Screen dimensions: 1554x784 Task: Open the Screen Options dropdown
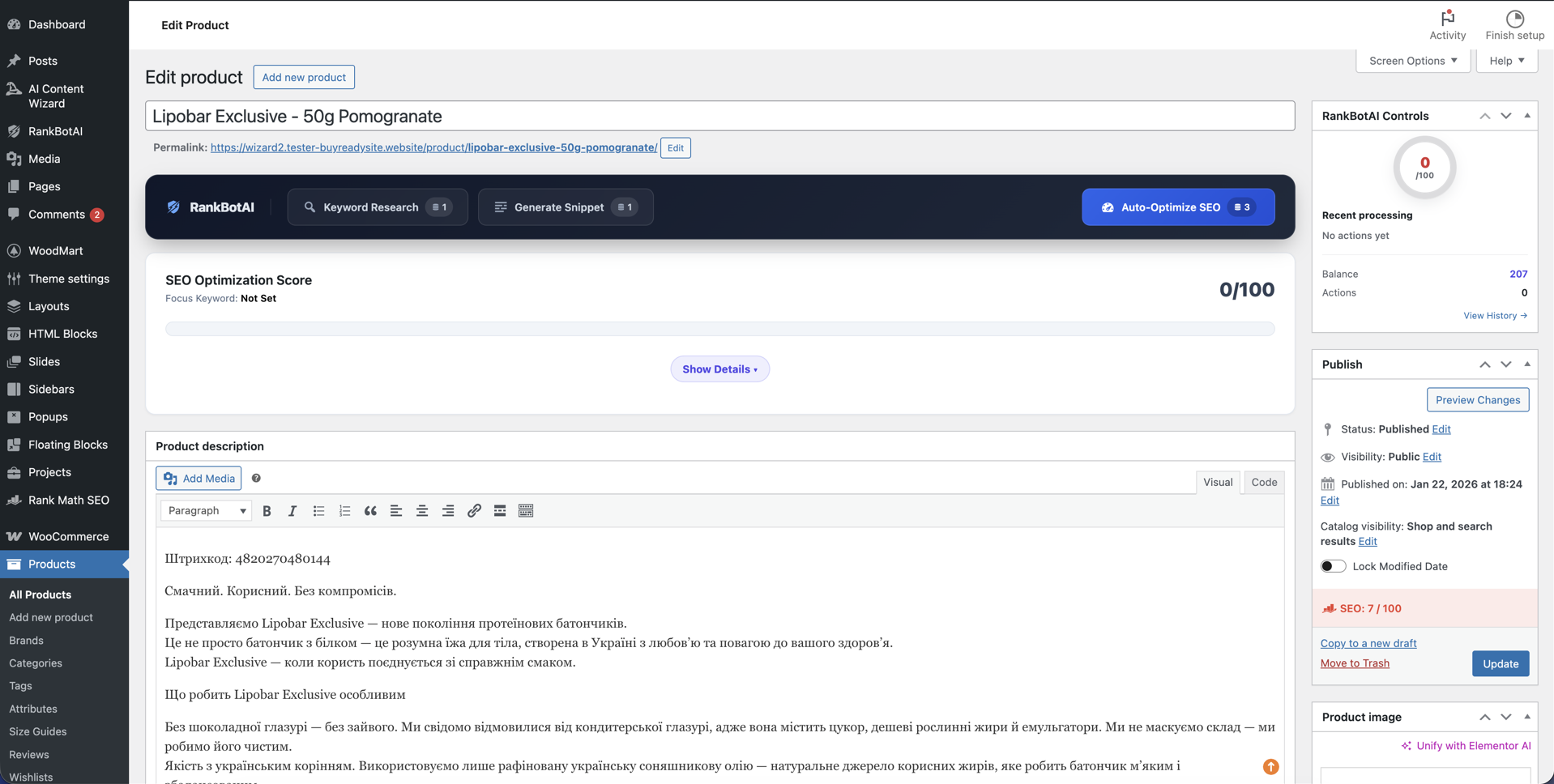click(x=1411, y=60)
